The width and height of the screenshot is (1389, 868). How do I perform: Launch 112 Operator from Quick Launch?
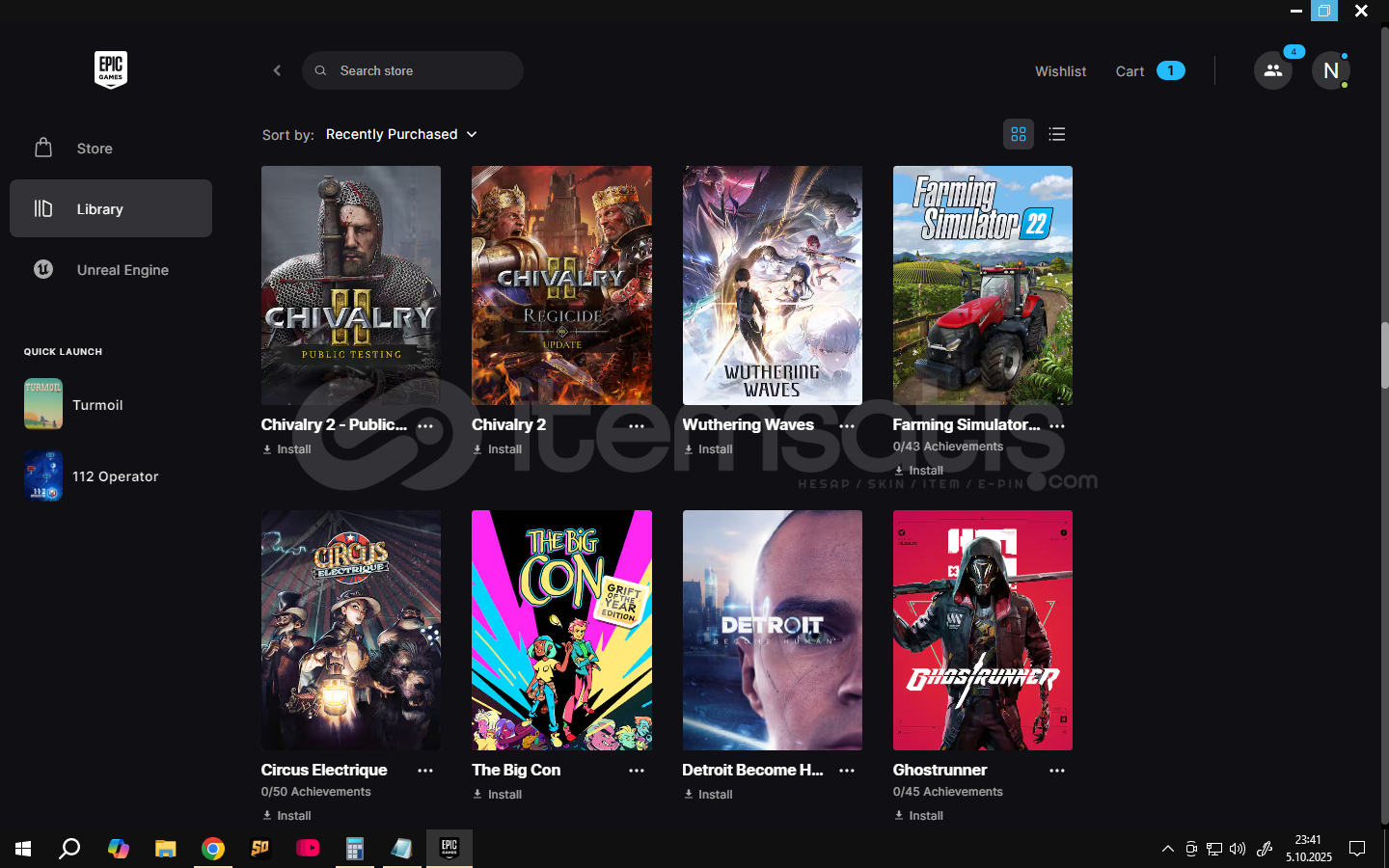pyautogui.click(x=111, y=475)
